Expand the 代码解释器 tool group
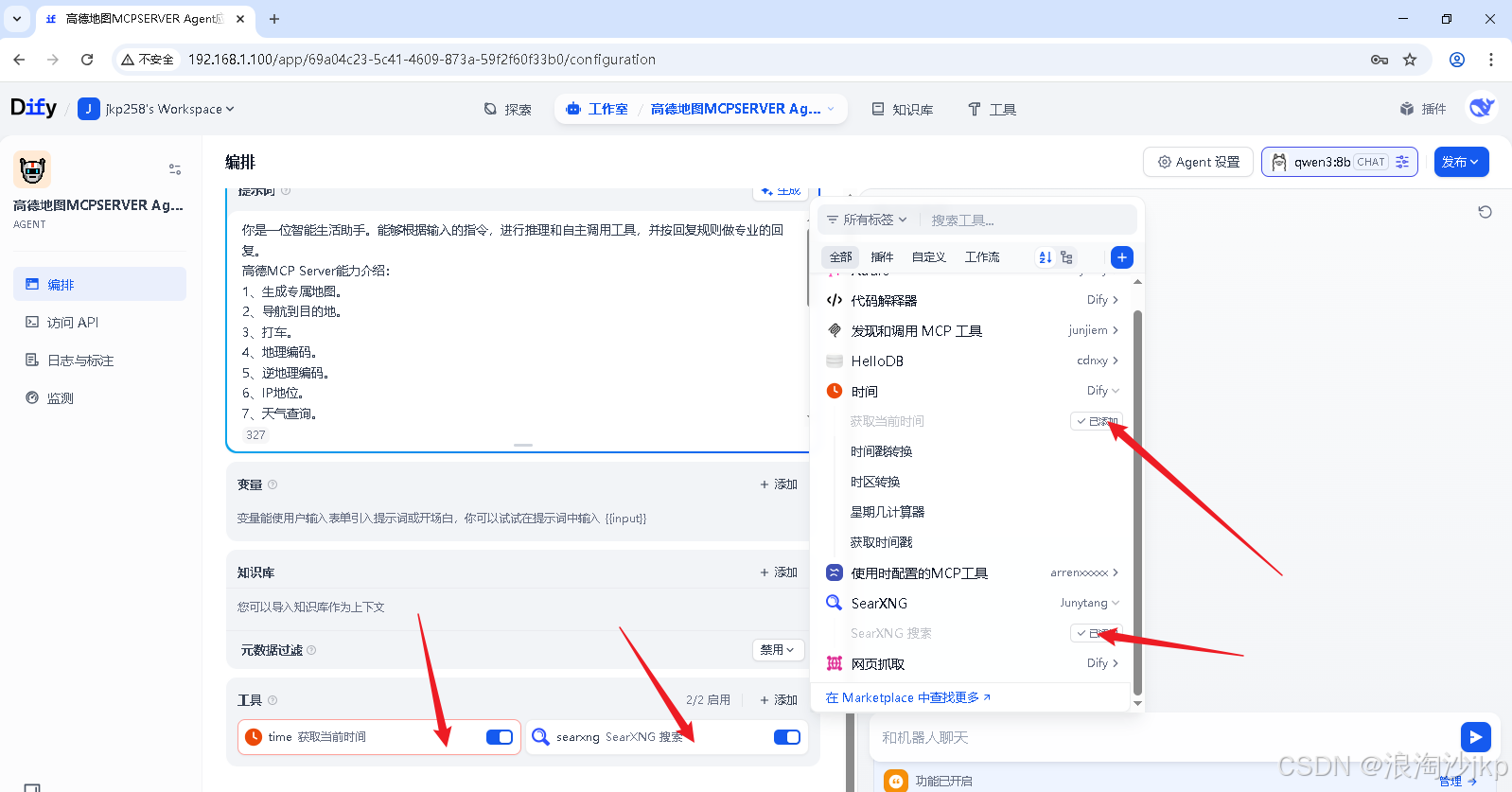The image size is (1512, 792). 972,300
